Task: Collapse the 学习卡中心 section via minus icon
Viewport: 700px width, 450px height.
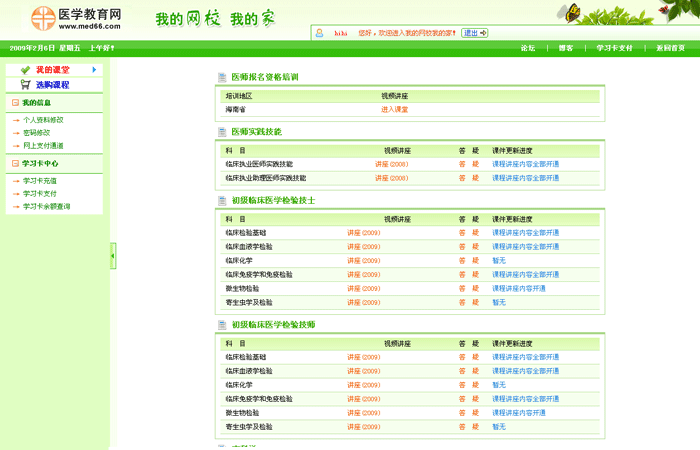Action: tap(15, 163)
